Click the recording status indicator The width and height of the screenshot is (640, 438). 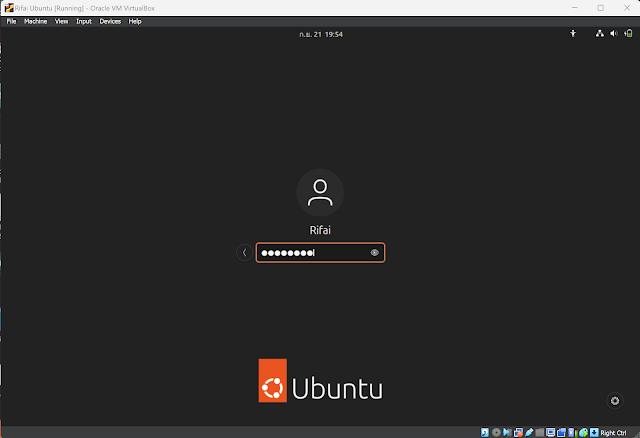tap(562, 432)
